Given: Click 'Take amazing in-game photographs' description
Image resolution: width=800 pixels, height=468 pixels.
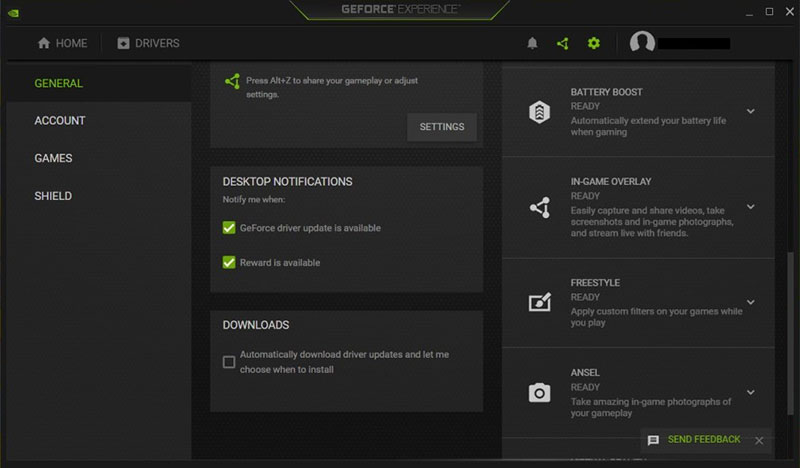Looking at the screenshot, I should click(x=651, y=407).
